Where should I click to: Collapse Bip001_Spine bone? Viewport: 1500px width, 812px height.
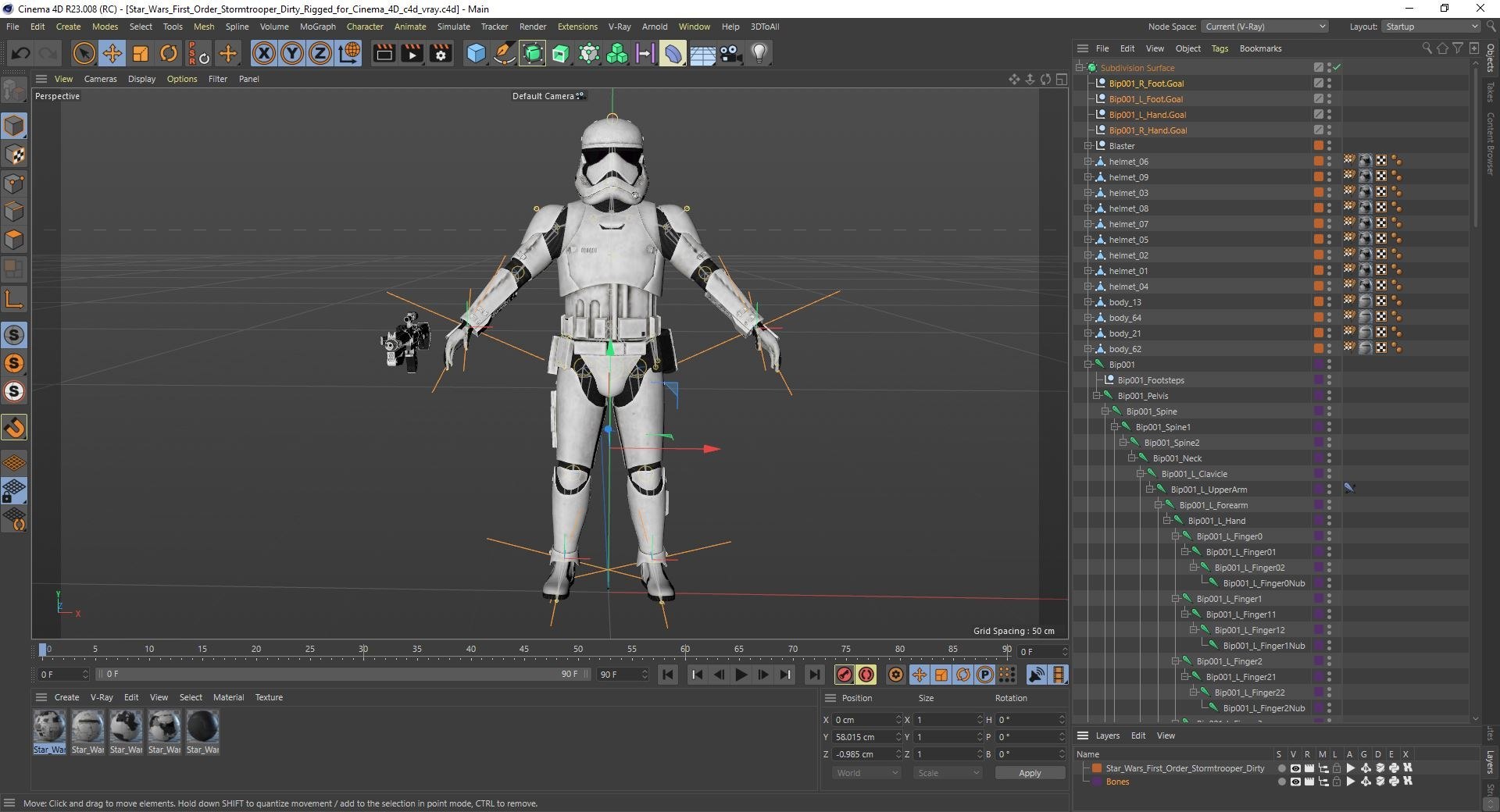(x=1105, y=411)
